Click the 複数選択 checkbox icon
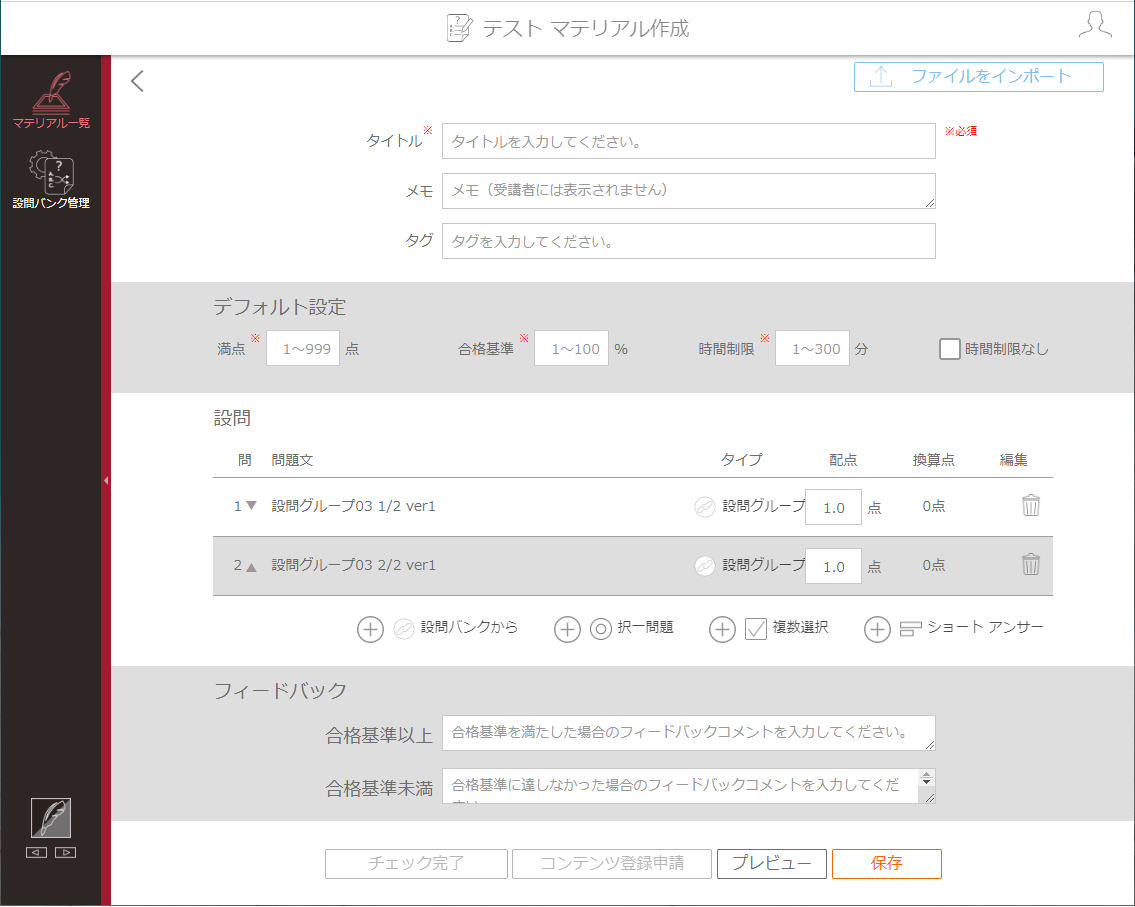Image resolution: width=1135 pixels, height=907 pixels. click(756, 629)
